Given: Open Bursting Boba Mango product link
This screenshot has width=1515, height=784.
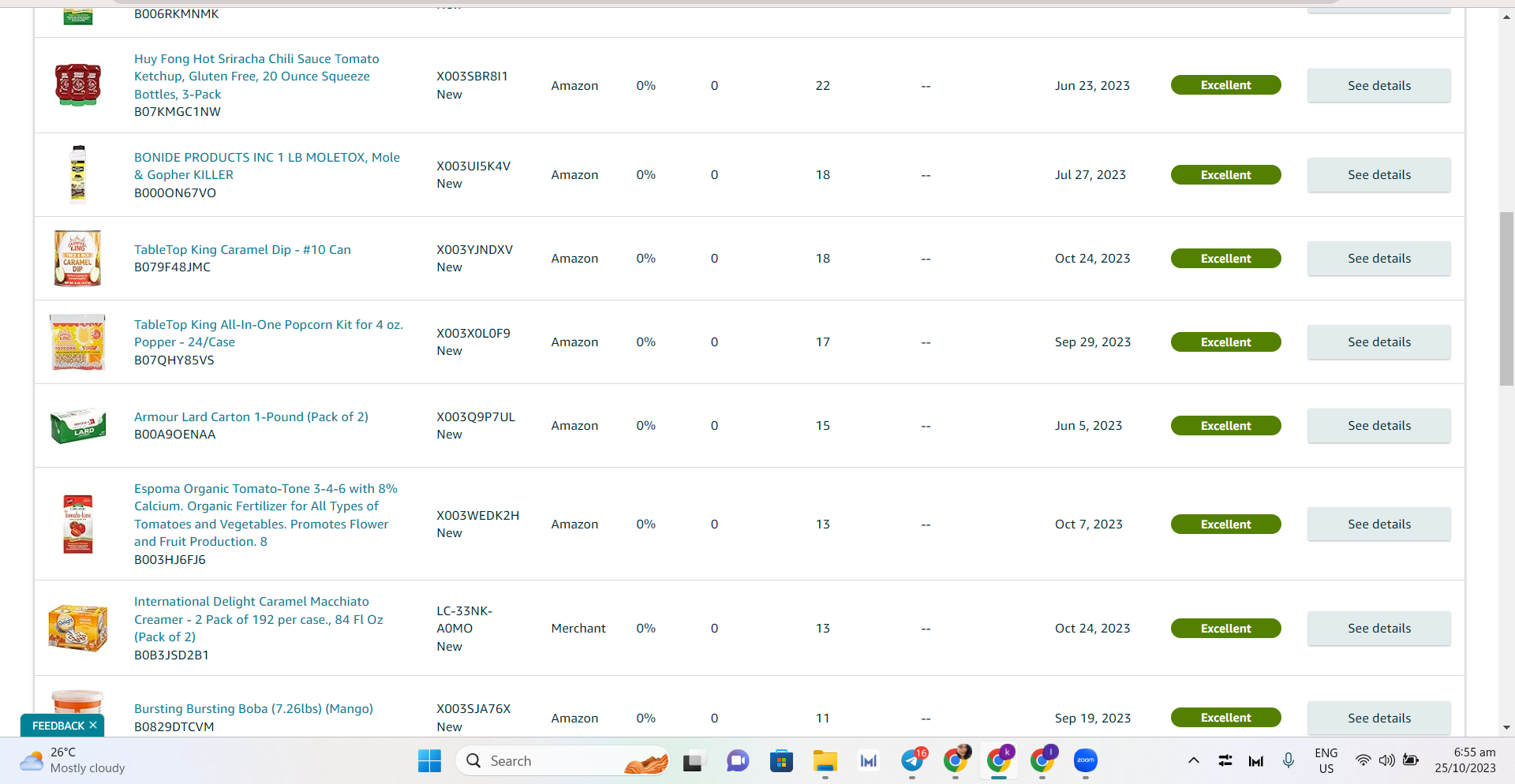Looking at the screenshot, I should (x=253, y=708).
